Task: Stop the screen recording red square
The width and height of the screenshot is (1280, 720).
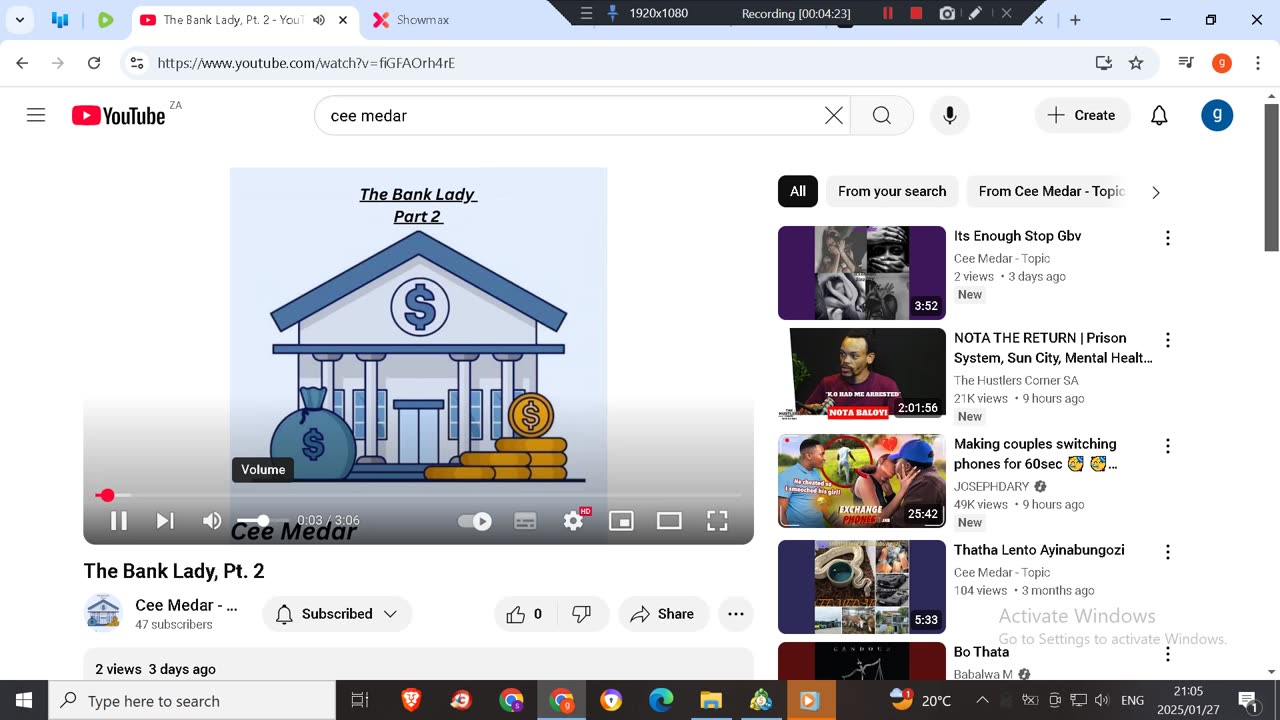Action: 916,13
